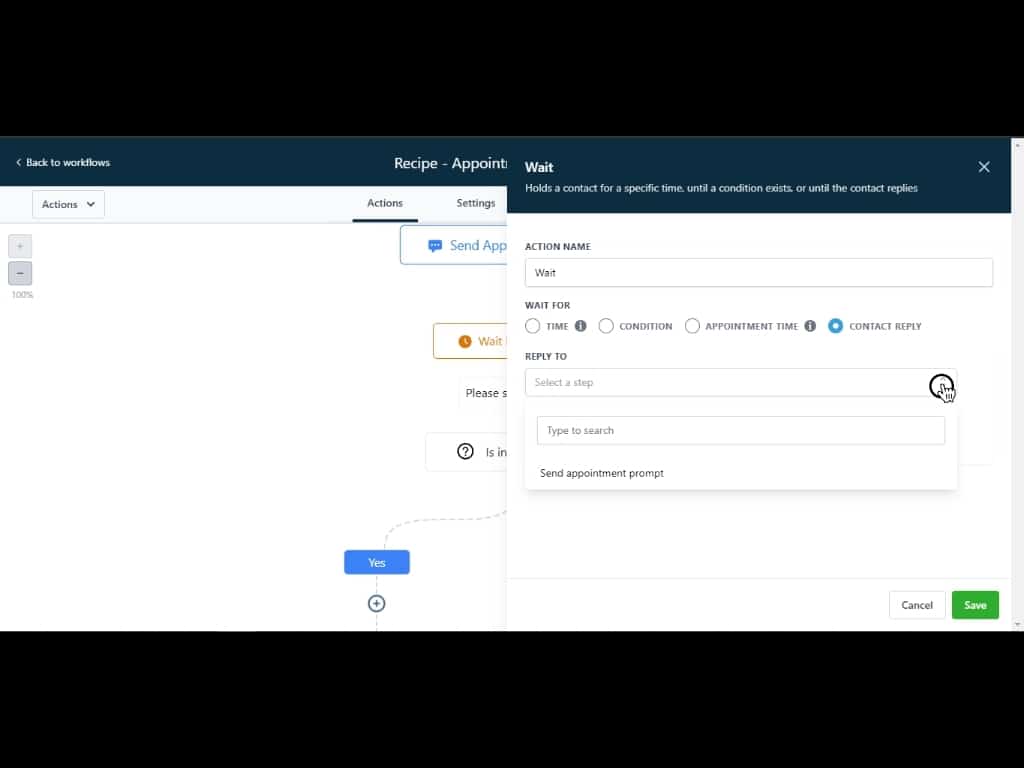Collapse the Select a step dropdown
1024x768 pixels.
(x=940, y=384)
